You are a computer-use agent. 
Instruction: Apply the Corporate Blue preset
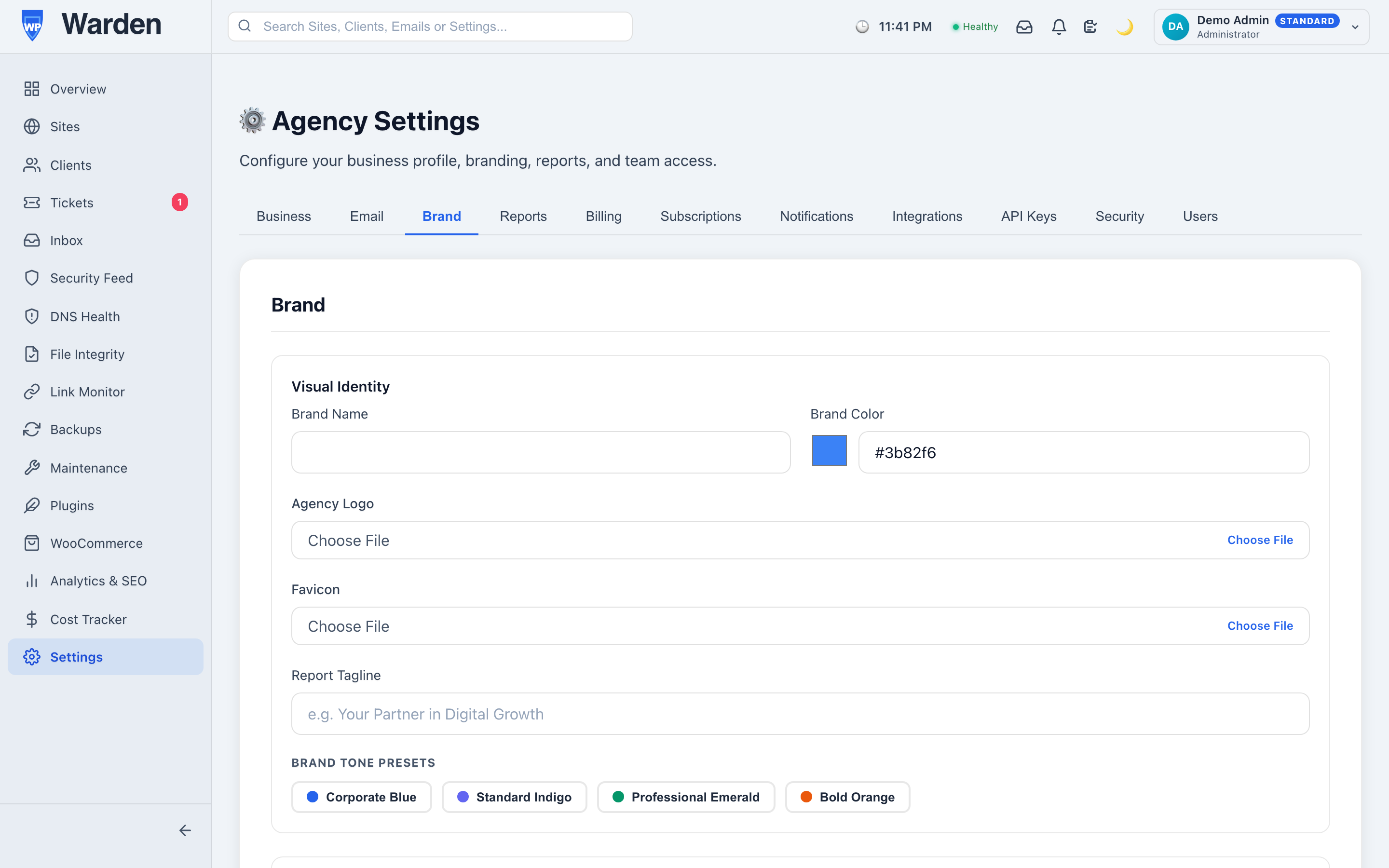(x=361, y=797)
